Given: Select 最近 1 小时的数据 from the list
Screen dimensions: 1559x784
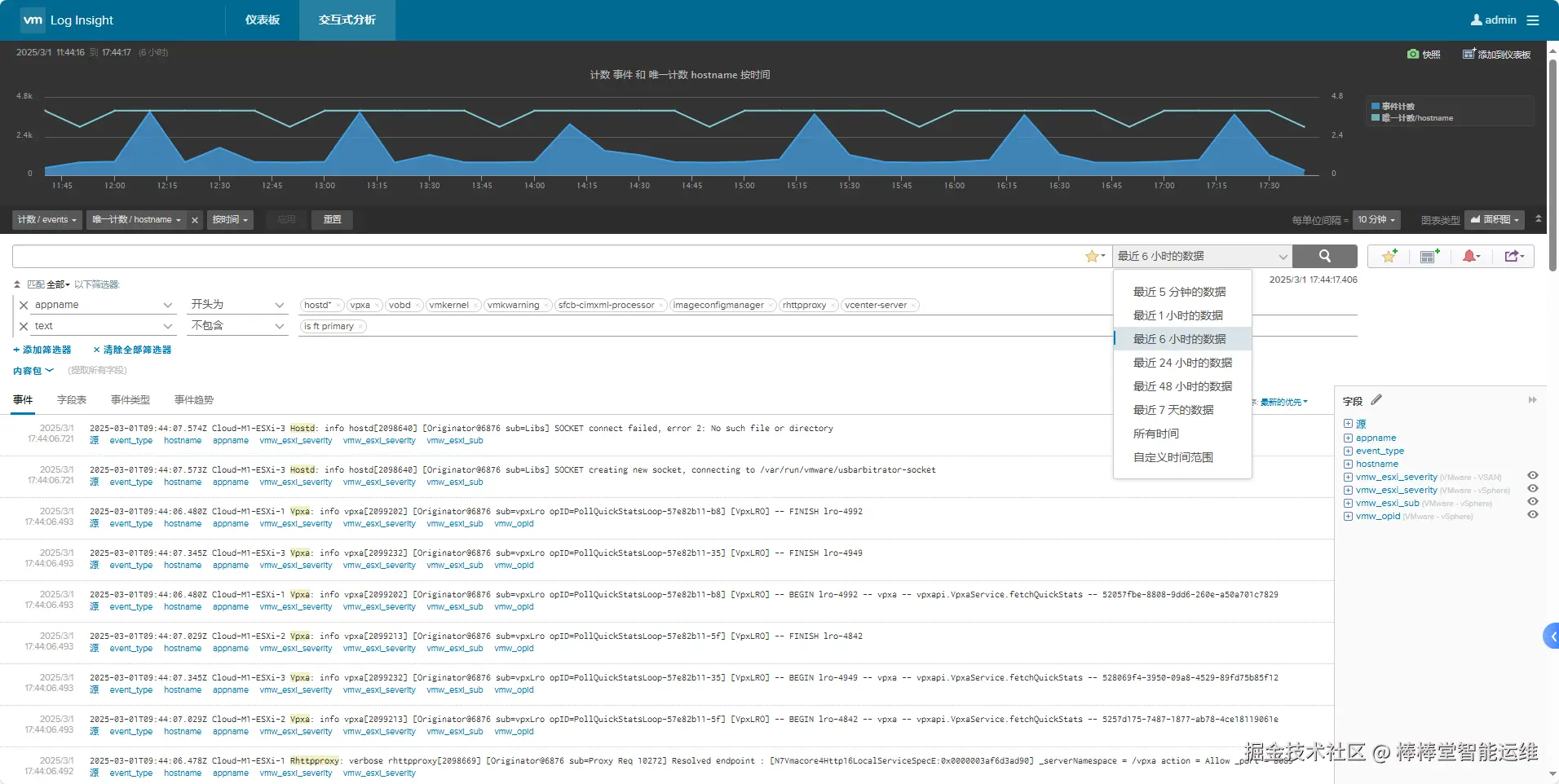Looking at the screenshot, I should [x=1182, y=315].
